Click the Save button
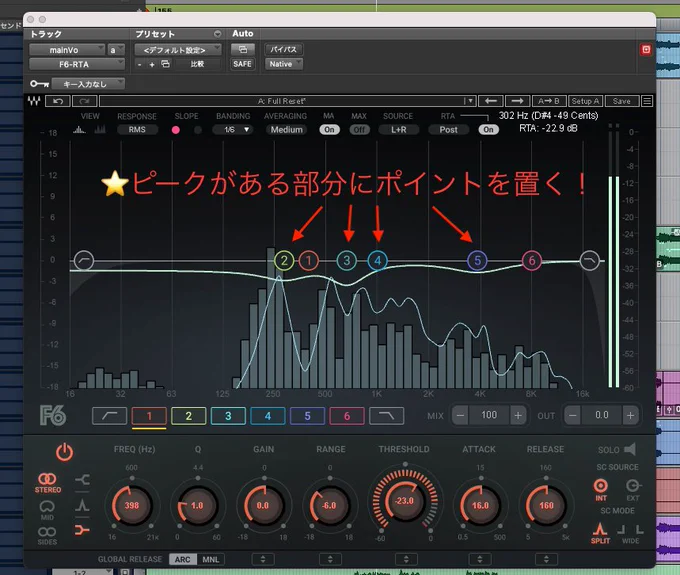 tap(622, 101)
